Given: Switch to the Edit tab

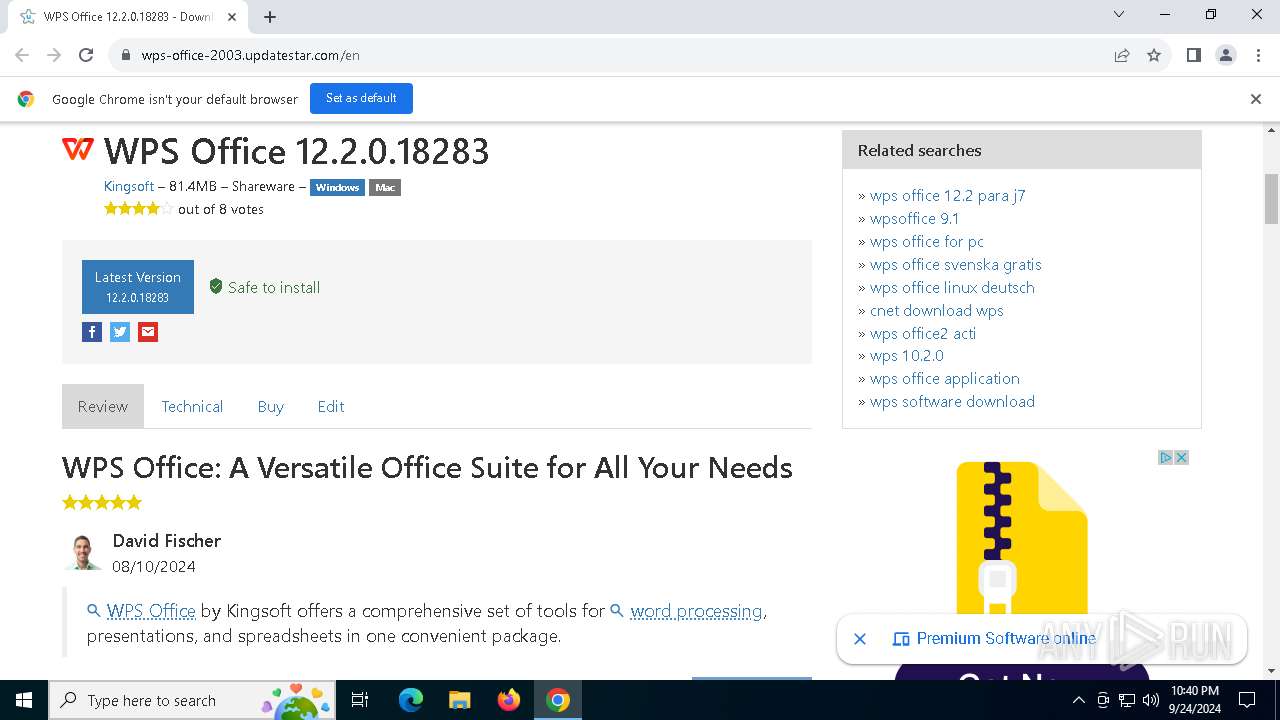Looking at the screenshot, I should click(x=331, y=406).
